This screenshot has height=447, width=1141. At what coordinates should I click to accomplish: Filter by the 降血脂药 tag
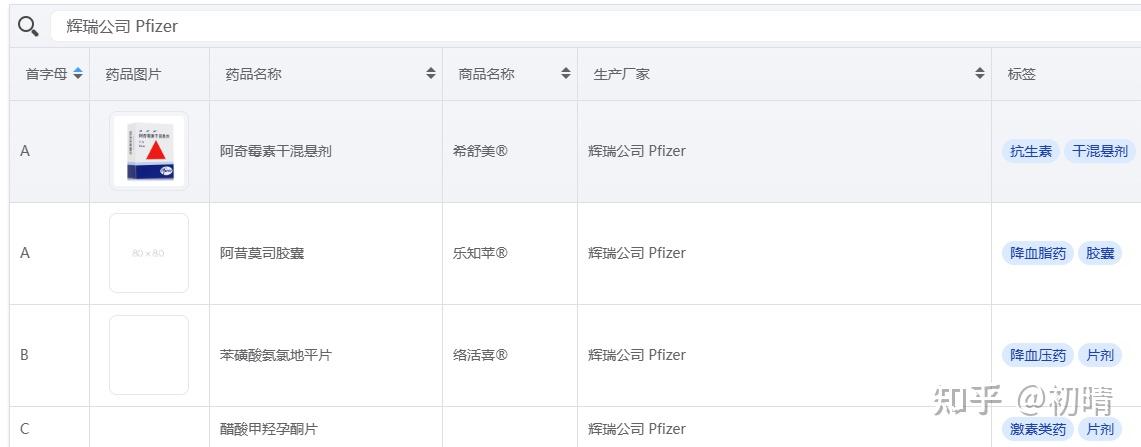point(1038,253)
